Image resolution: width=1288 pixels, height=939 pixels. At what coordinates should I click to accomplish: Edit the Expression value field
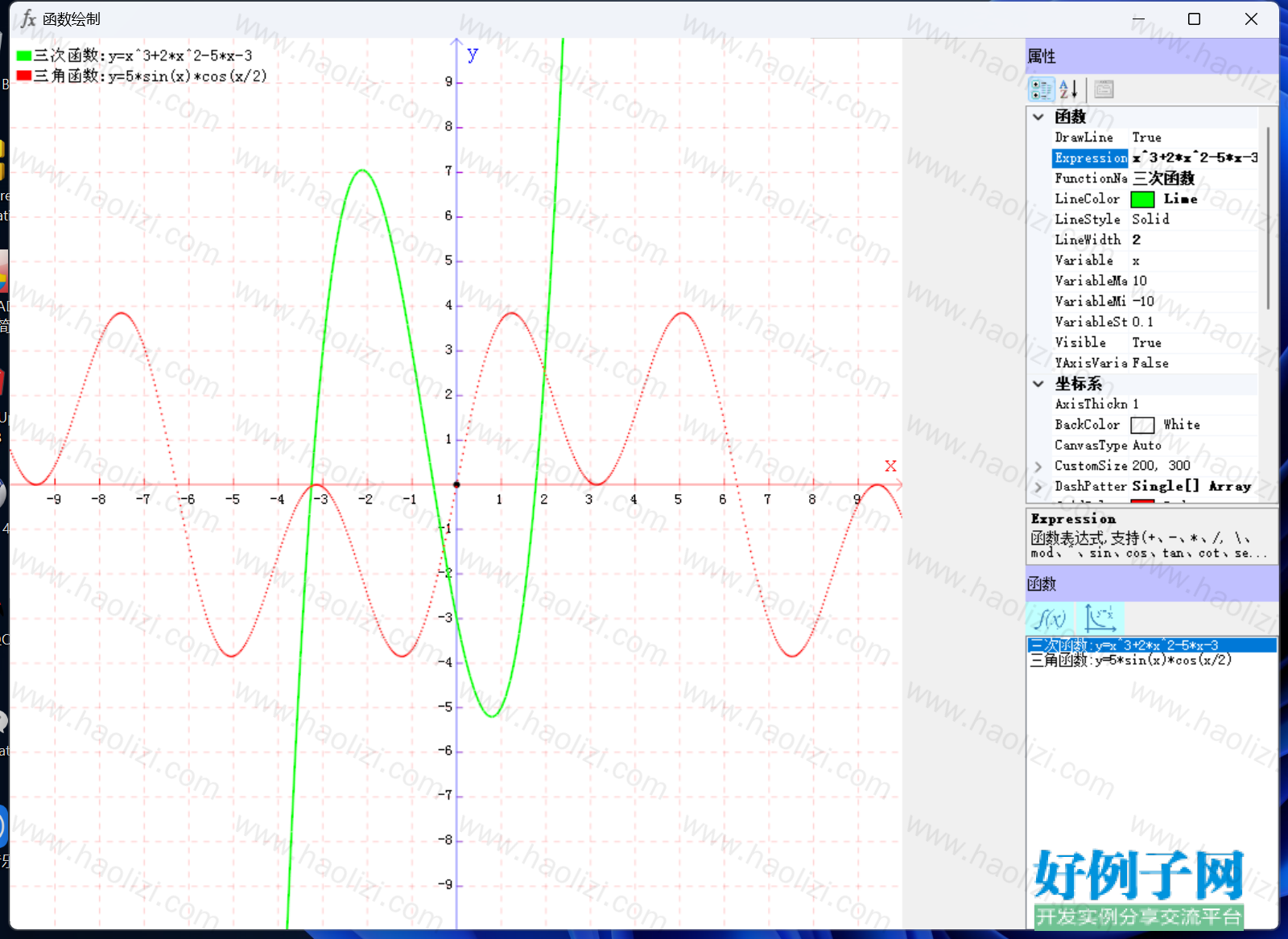coord(1195,158)
